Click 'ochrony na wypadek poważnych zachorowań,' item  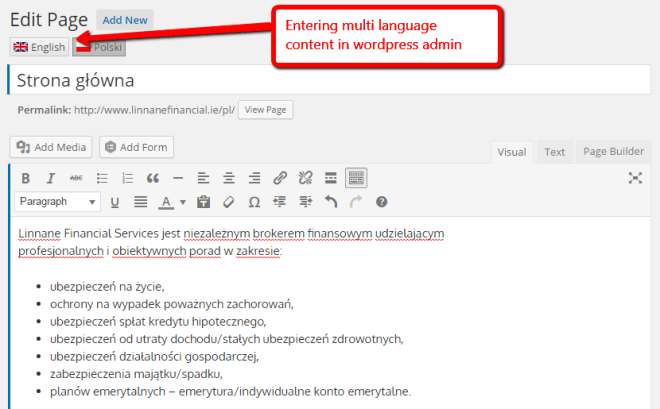click(172, 304)
